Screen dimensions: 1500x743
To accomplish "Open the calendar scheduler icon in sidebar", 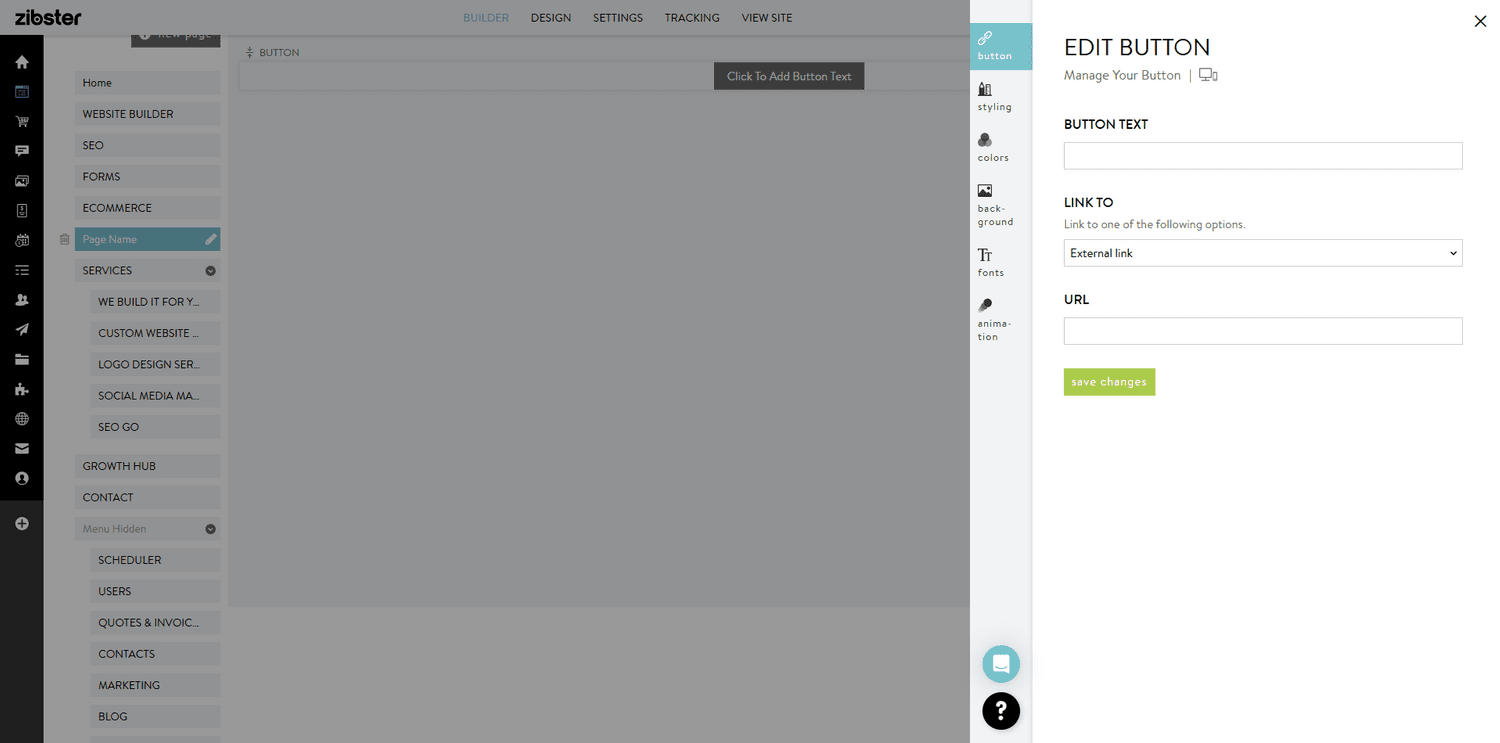I will coord(21,241).
